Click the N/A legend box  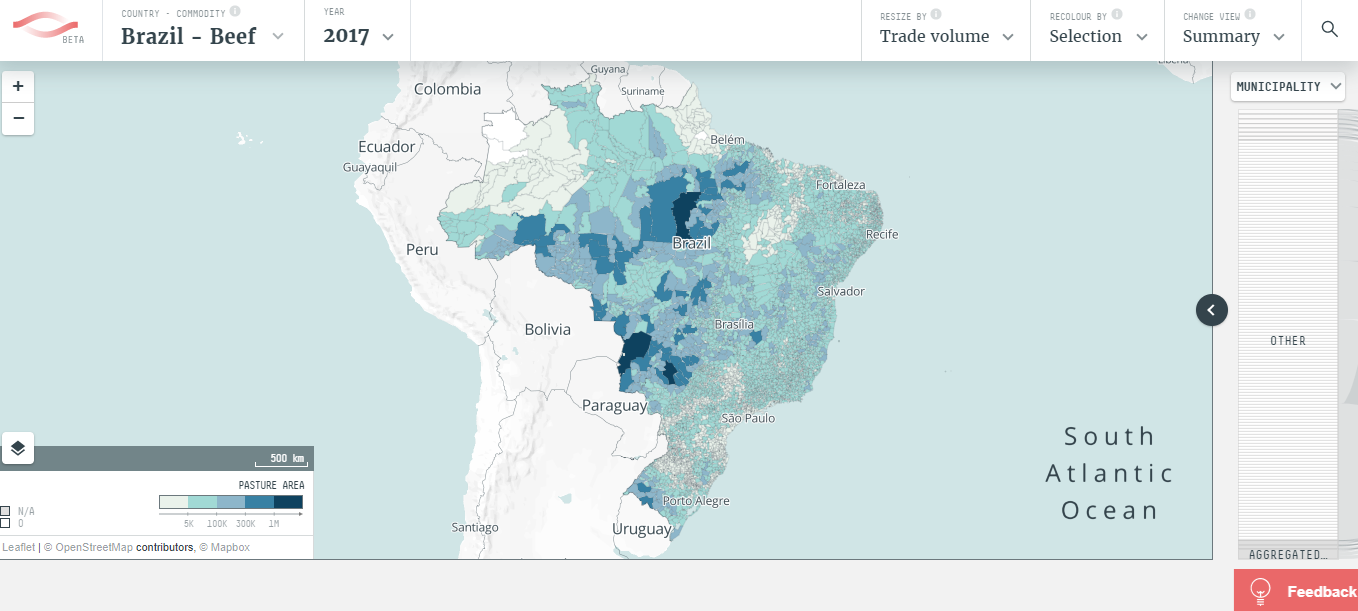click(x=5, y=511)
